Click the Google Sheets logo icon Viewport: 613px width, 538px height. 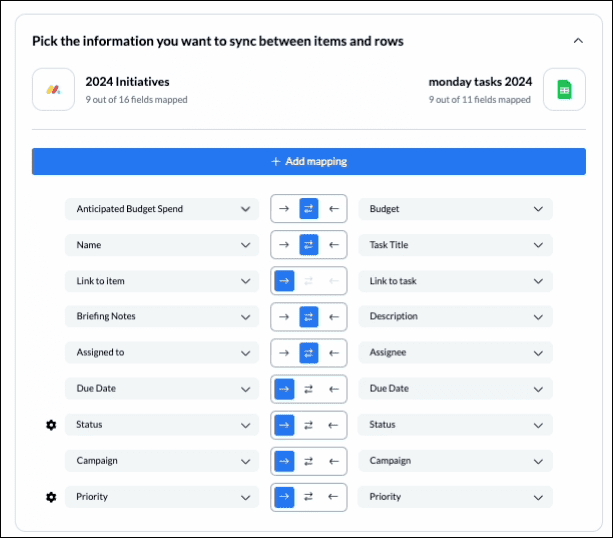(x=564, y=90)
